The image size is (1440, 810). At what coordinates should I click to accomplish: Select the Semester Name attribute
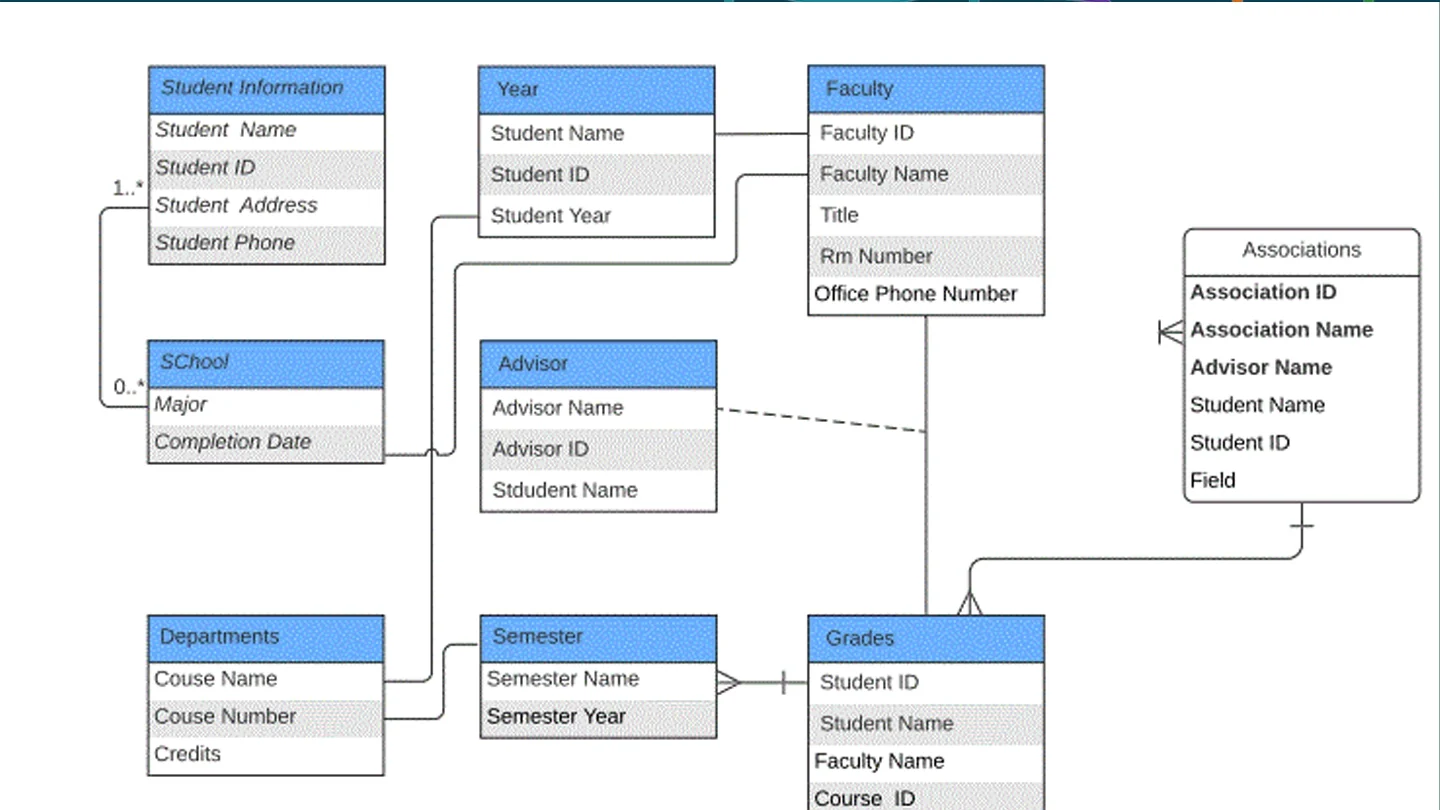click(x=598, y=680)
